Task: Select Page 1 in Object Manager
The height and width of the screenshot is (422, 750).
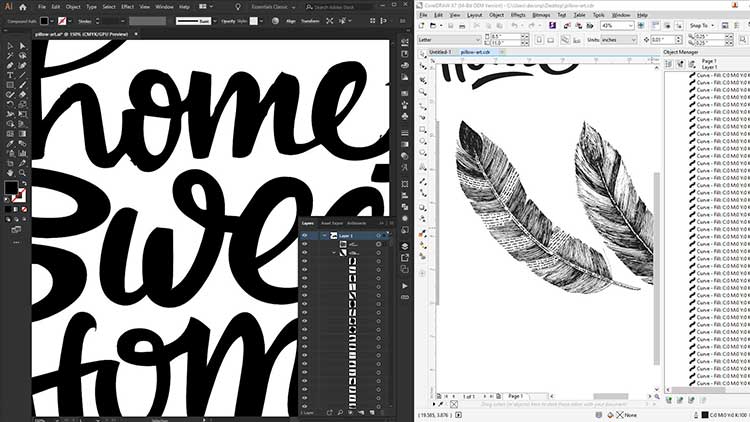Action: (709, 61)
